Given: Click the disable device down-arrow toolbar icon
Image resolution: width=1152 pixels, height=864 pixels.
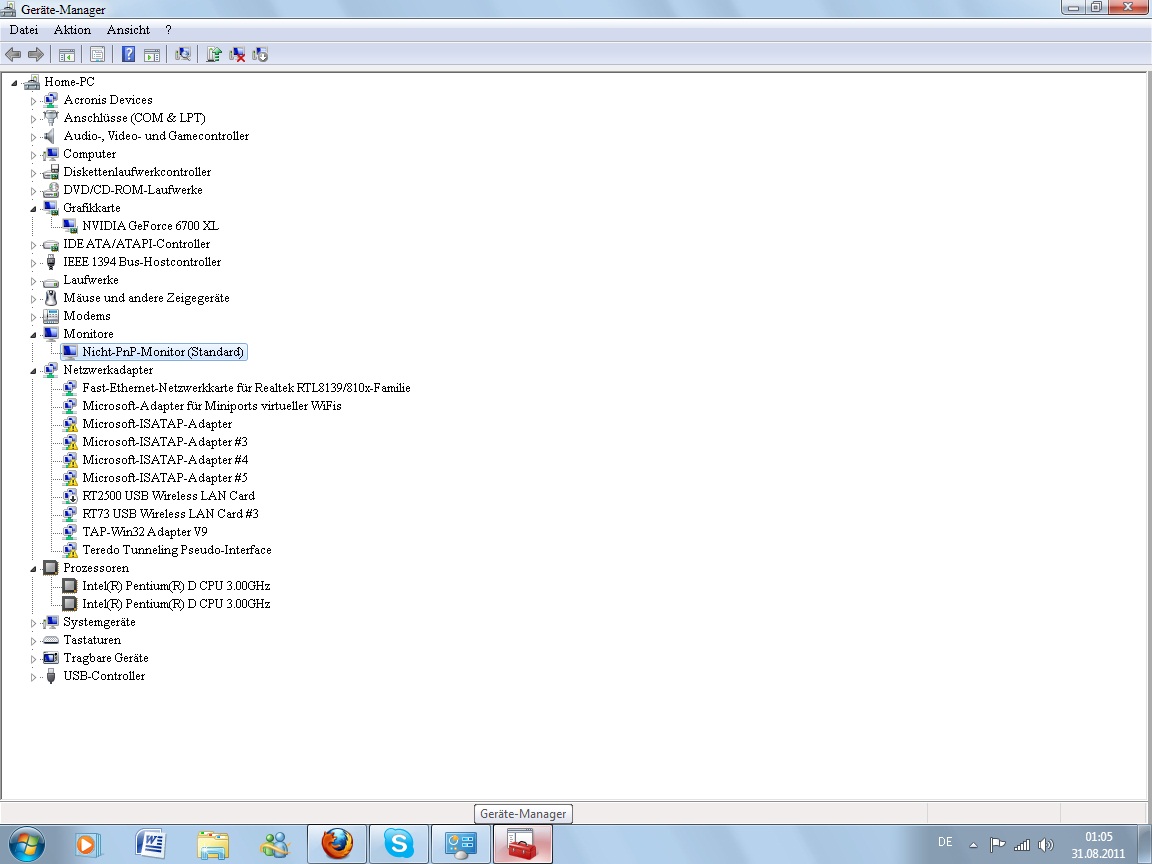Looking at the screenshot, I should click(x=260, y=54).
